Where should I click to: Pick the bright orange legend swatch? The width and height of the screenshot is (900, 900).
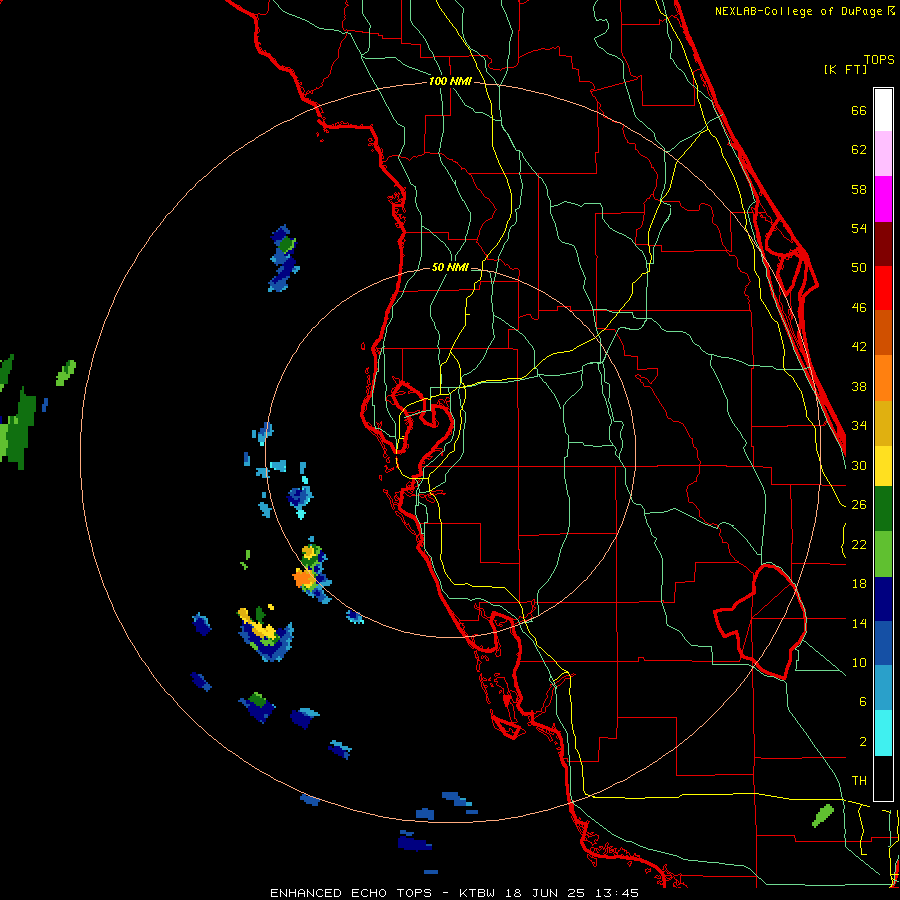[x=883, y=378]
